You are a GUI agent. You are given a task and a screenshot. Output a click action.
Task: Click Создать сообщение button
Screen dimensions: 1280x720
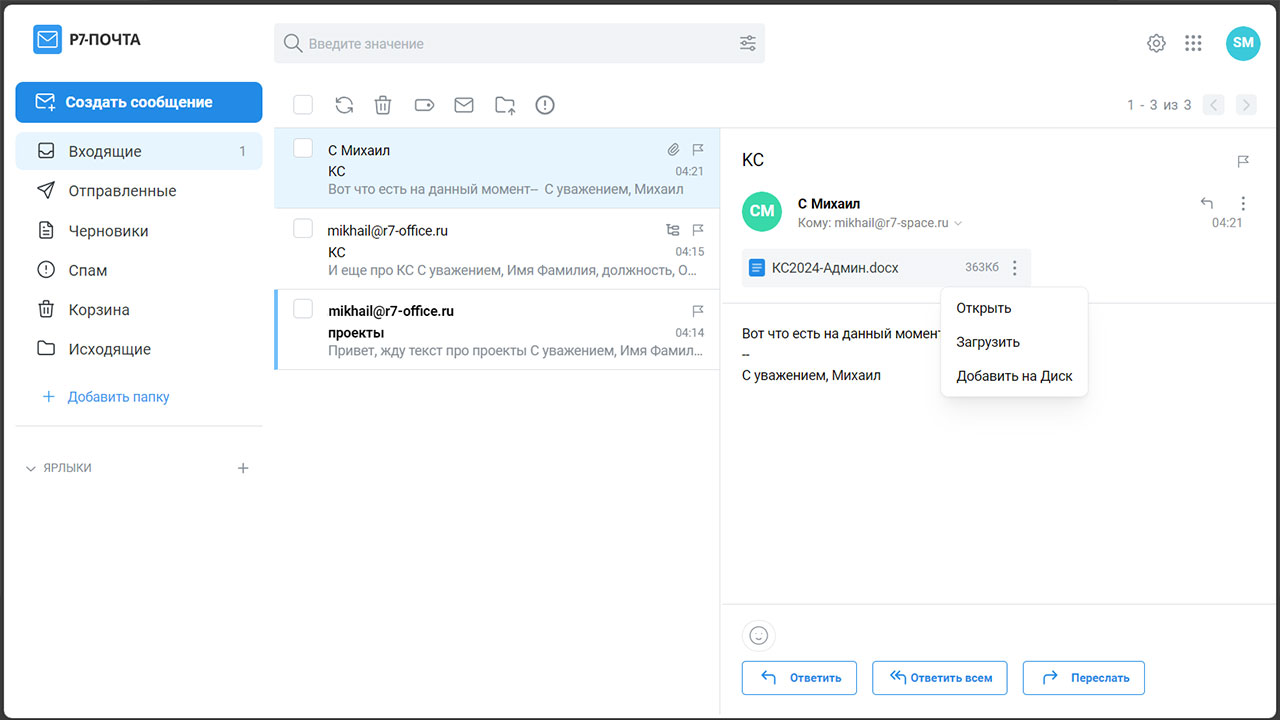tap(139, 102)
